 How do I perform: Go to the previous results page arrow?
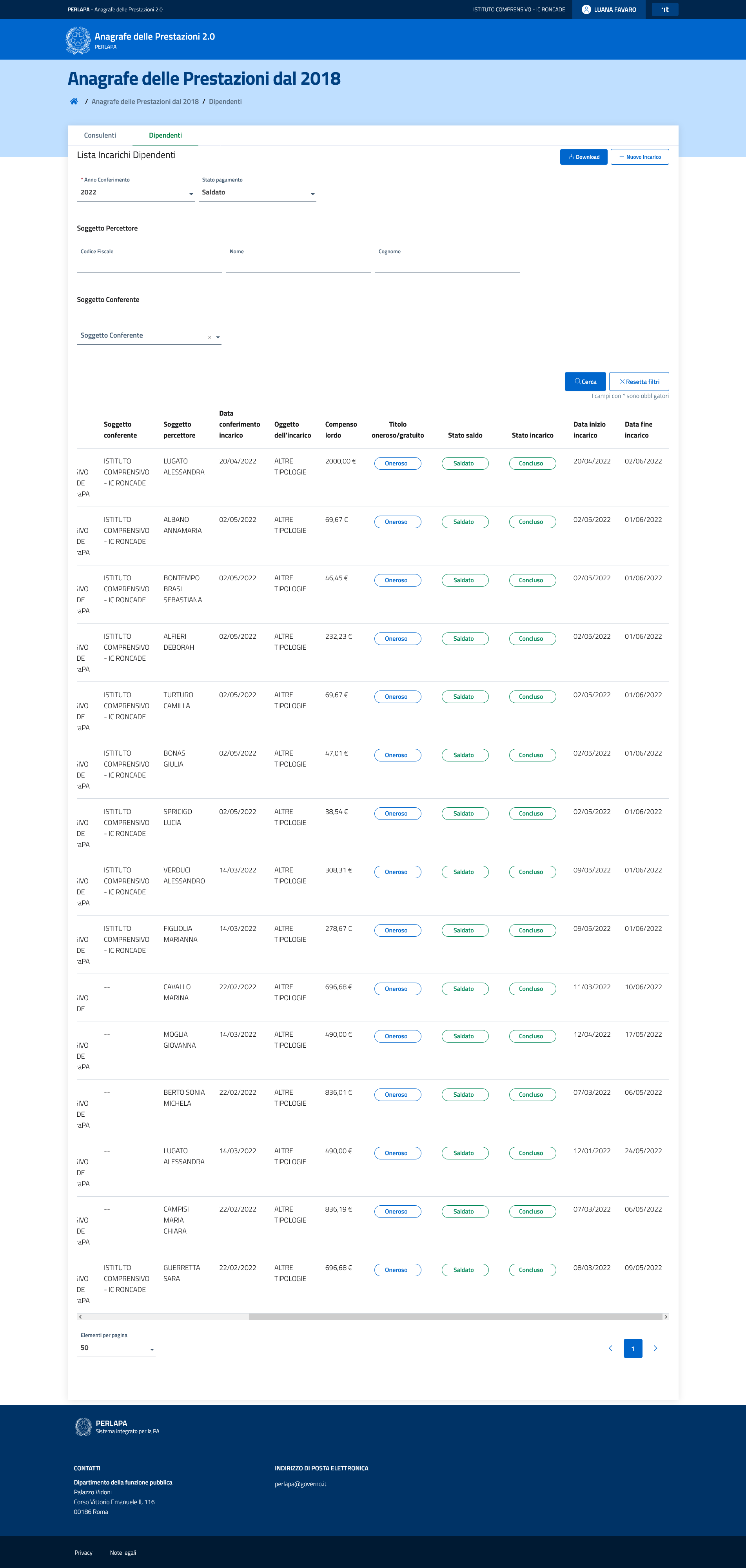click(610, 1348)
